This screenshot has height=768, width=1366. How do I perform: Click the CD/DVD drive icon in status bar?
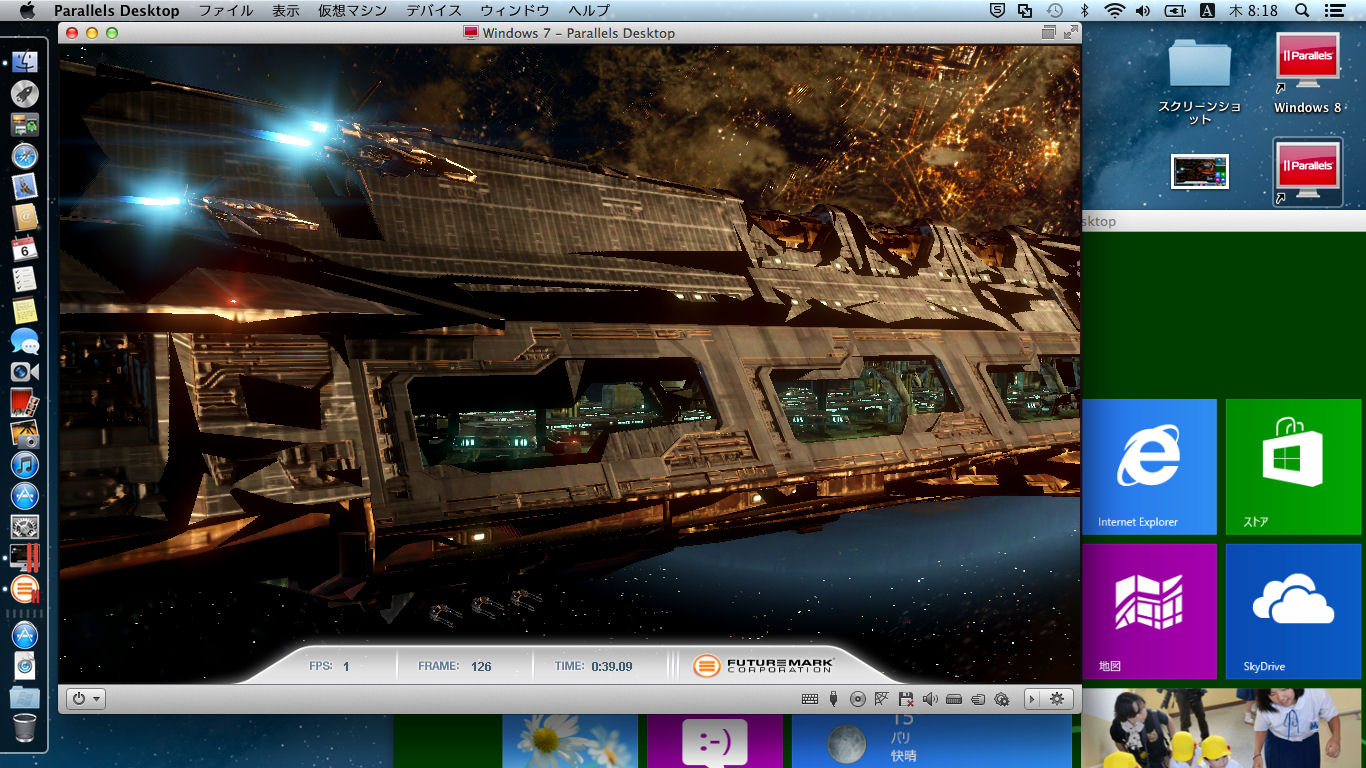click(857, 699)
